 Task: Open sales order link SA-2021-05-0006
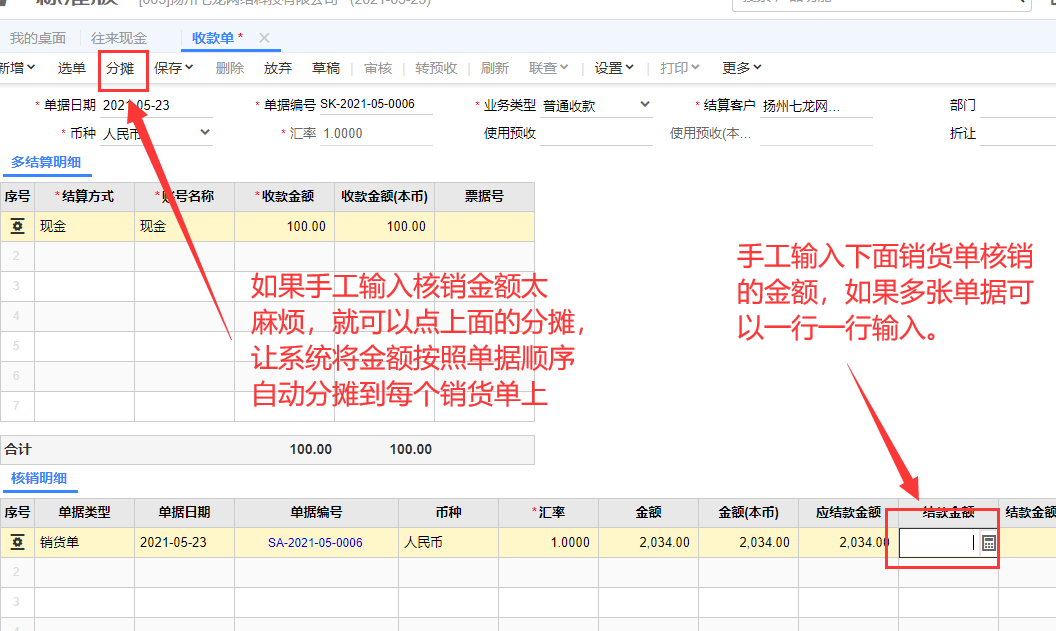point(315,543)
